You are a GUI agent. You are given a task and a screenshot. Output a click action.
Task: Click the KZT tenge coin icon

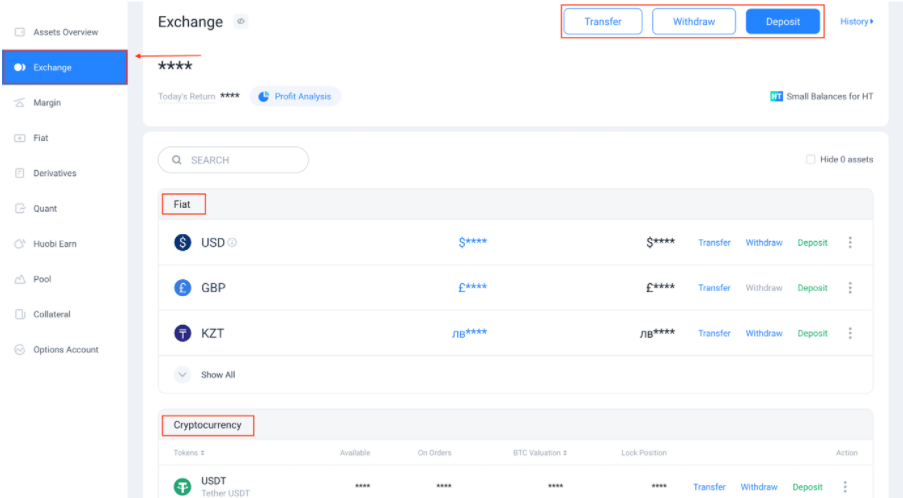pos(183,333)
